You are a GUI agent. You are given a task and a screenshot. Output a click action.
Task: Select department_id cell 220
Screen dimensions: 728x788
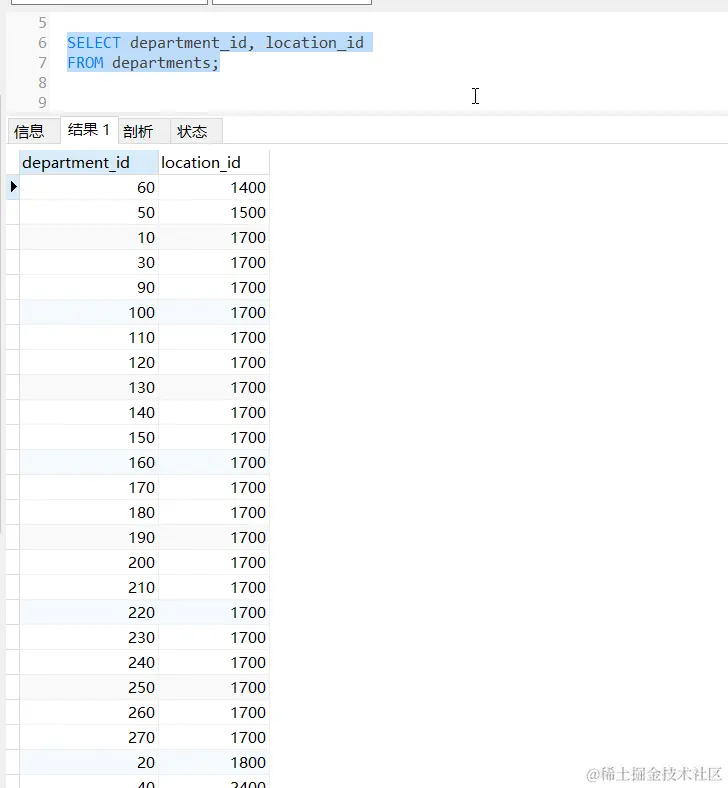click(88, 613)
